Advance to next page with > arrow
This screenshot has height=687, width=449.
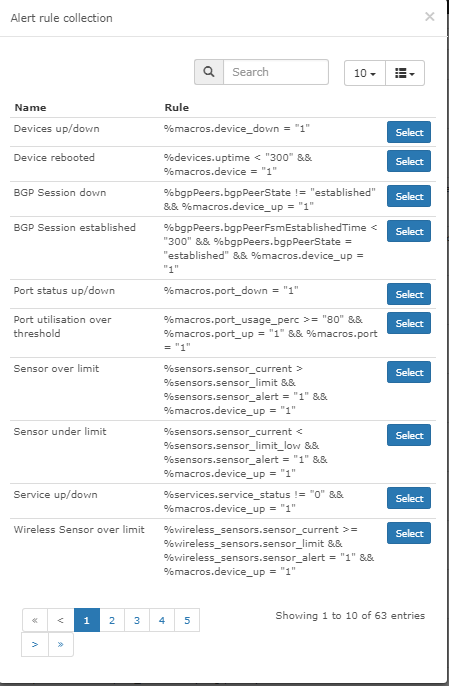[35, 645]
